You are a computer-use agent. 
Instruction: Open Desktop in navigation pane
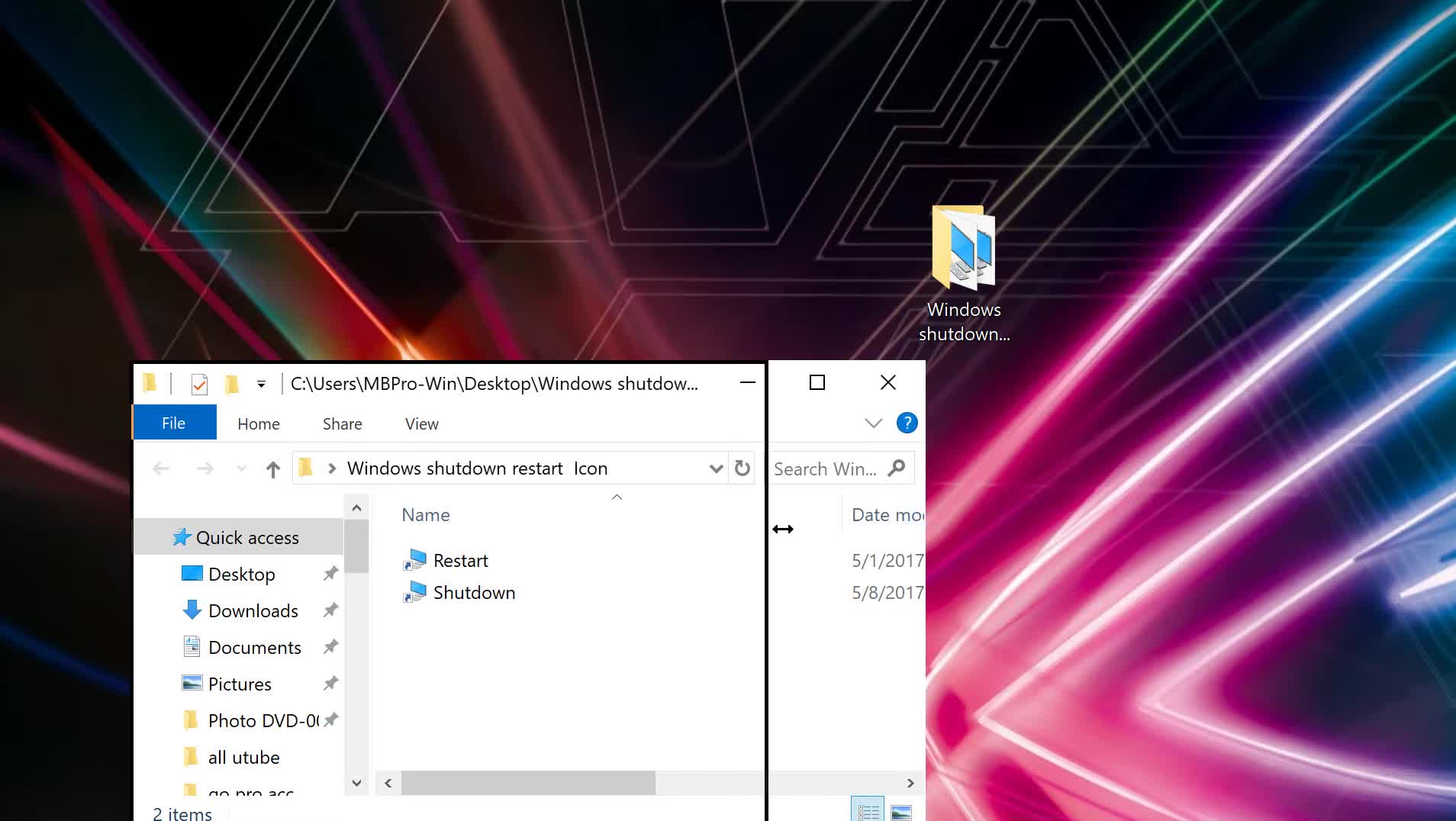point(241,575)
